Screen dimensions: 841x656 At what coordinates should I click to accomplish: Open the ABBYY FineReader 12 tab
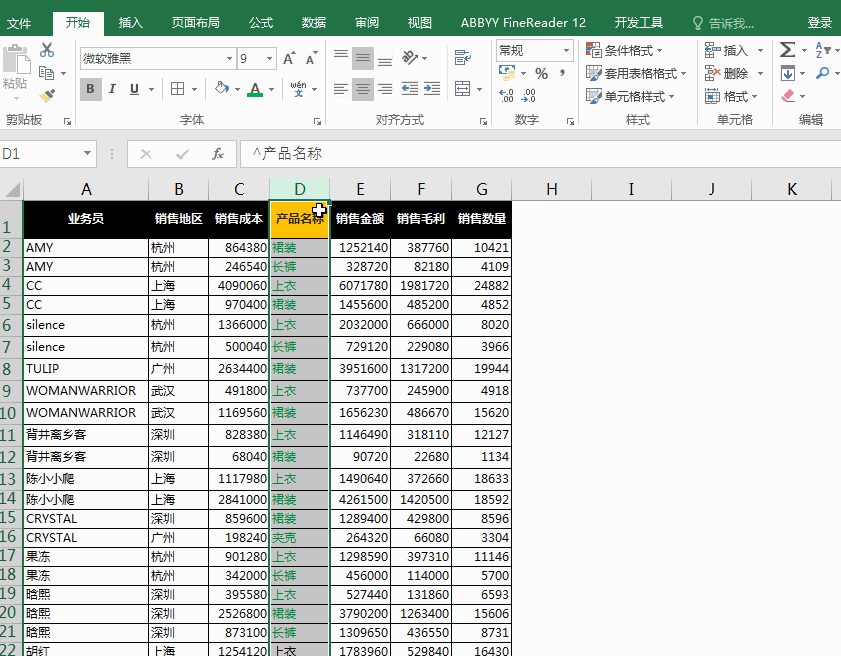pyautogui.click(x=523, y=23)
